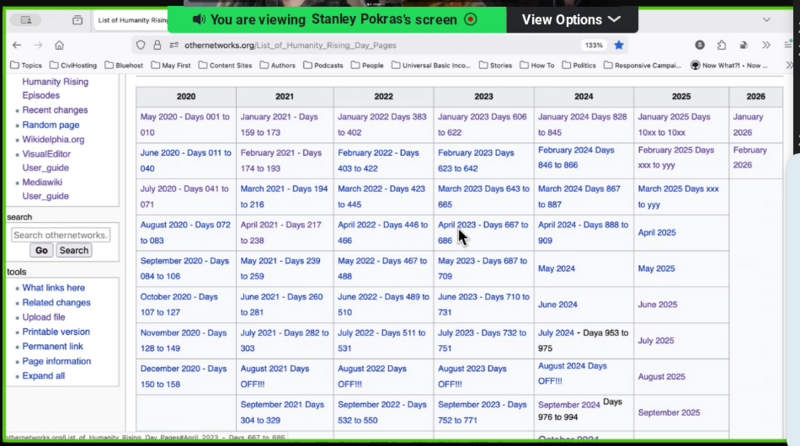Open September 2023 - Days 752 to 771

click(x=482, y=412)
